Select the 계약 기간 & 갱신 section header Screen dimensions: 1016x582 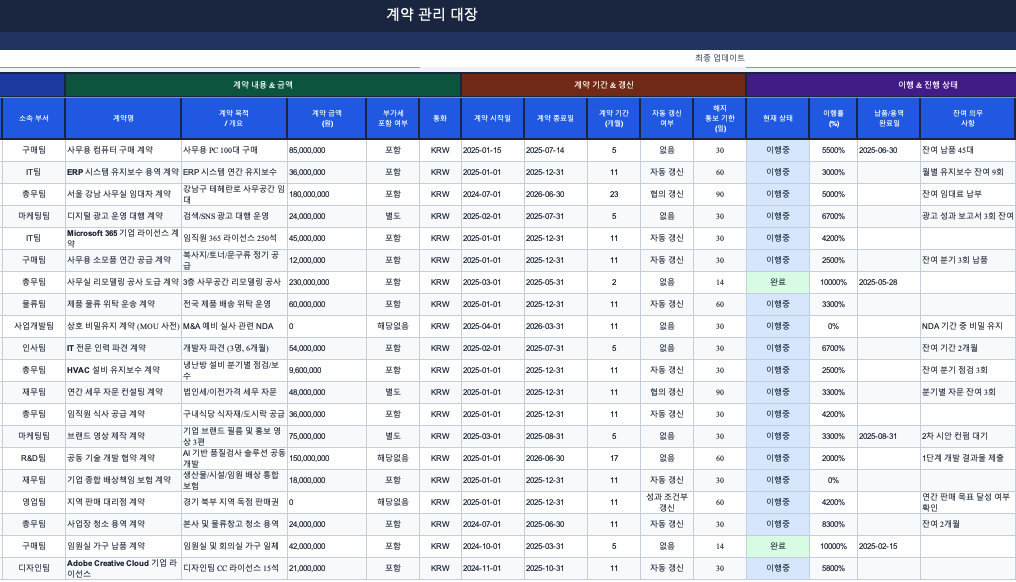[605, 84]
